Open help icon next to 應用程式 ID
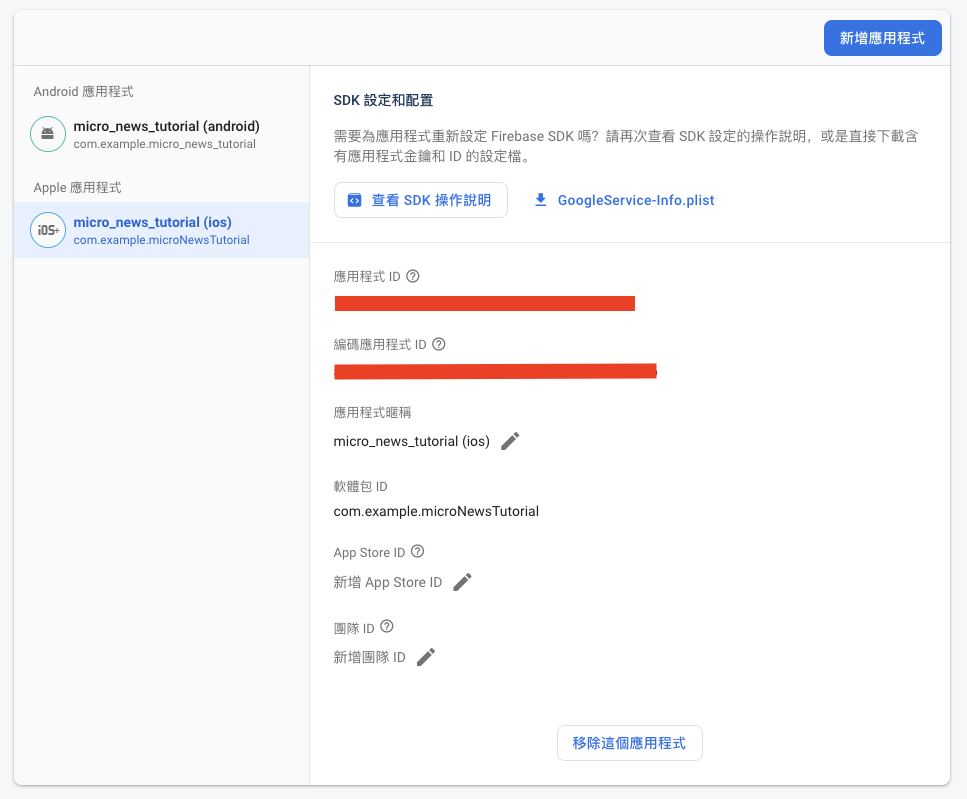The image size is (967, 799). click(413, 276)
